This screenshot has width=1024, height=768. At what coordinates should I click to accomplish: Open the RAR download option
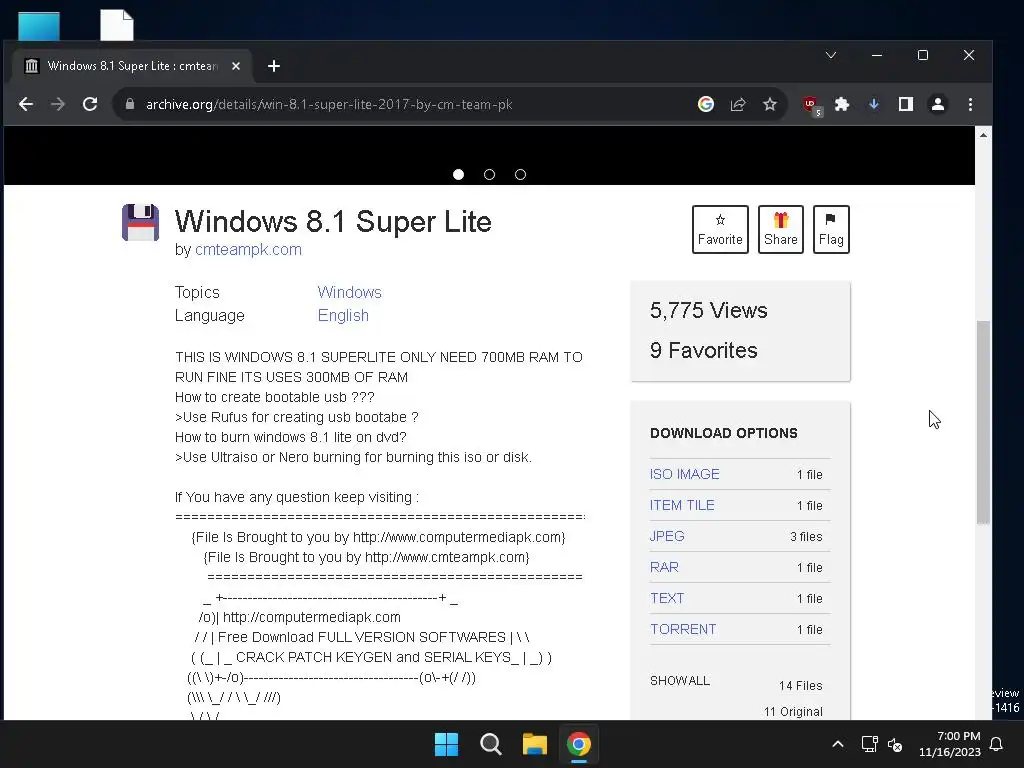click(664, 567)
